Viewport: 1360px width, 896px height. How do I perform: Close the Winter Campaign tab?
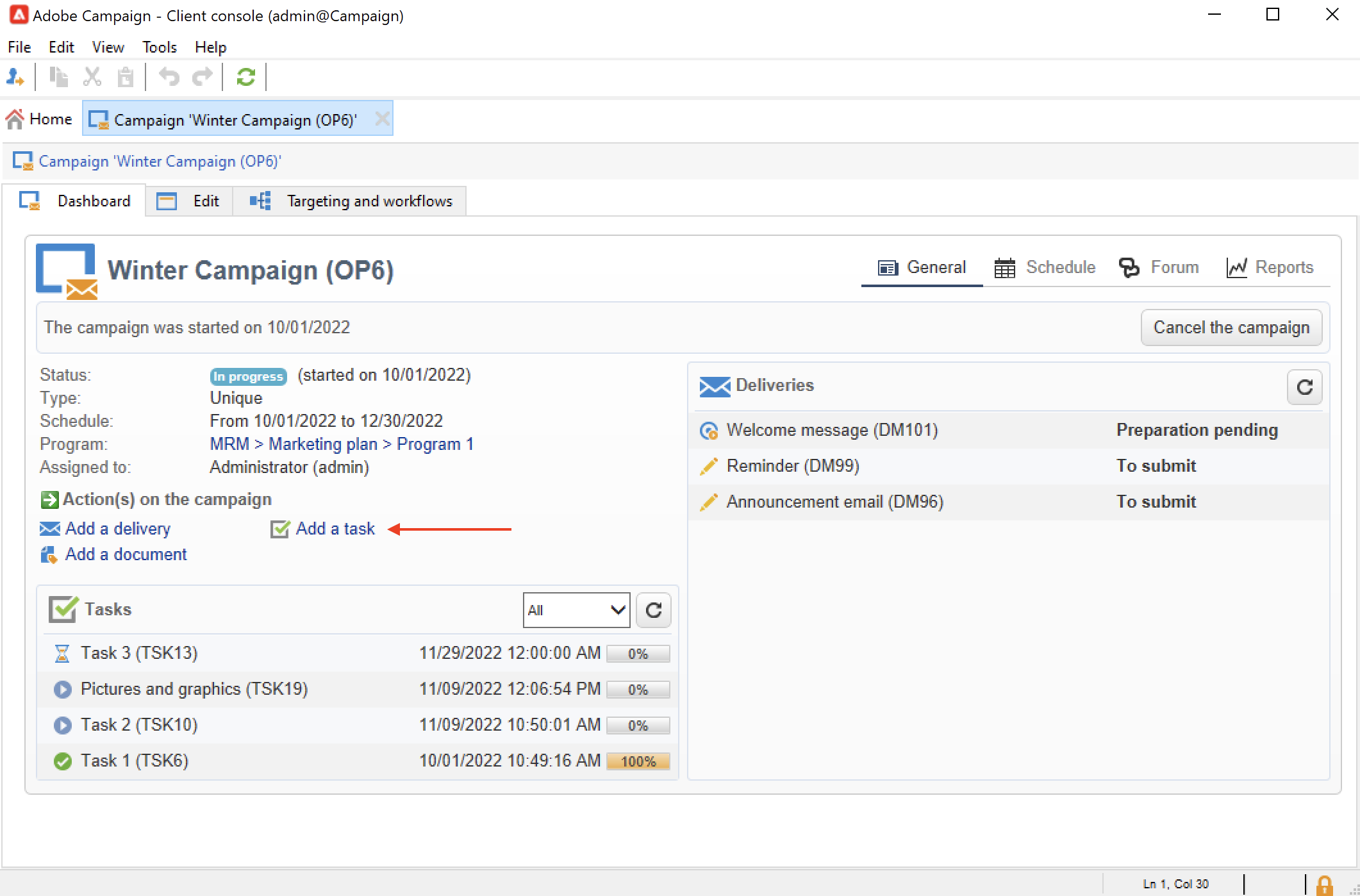coord(382,119)
